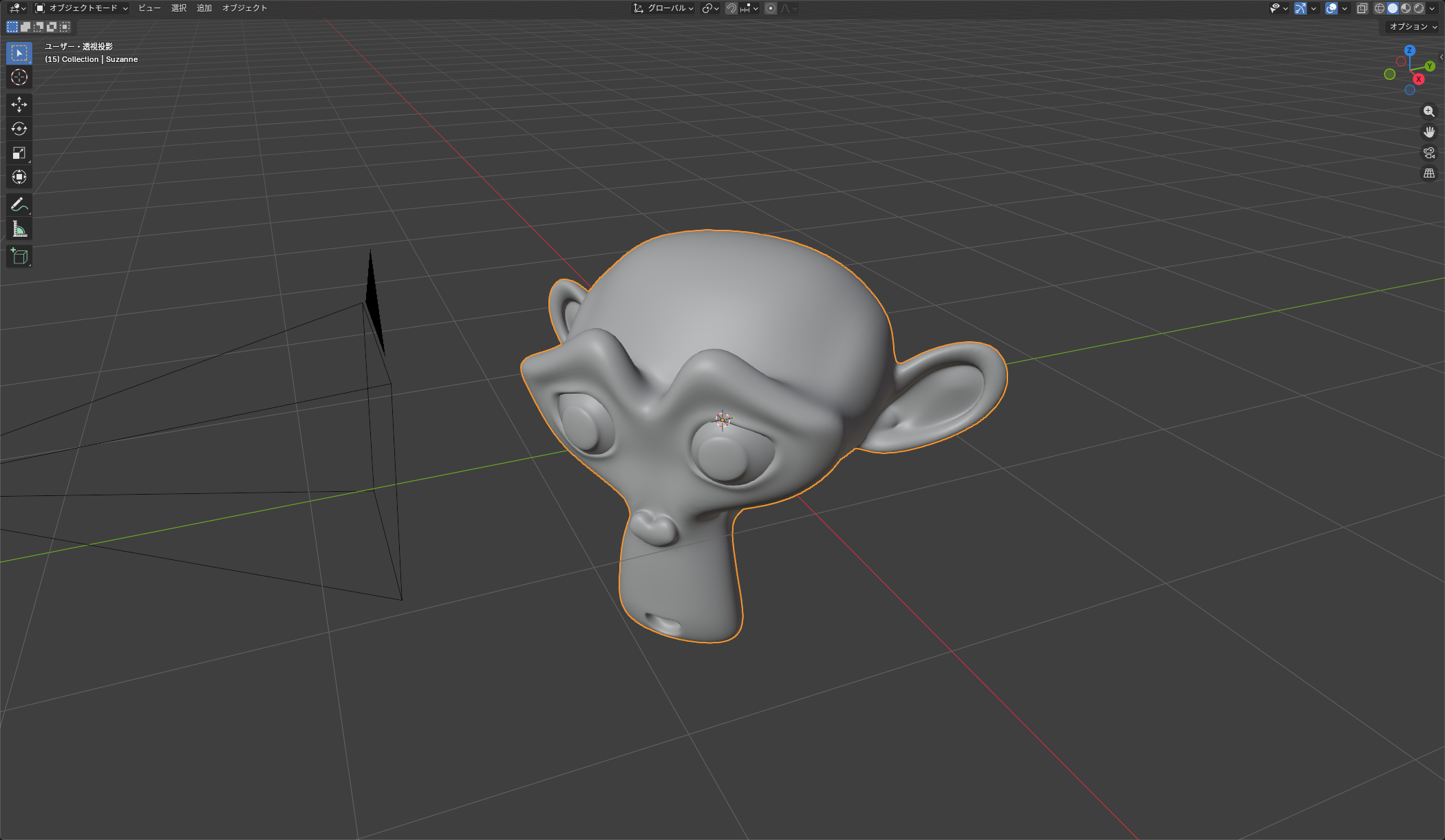Click the "ユーザー・透視投影" view label
Screen dimensions: 1445x840
click(x=78, y=47)
